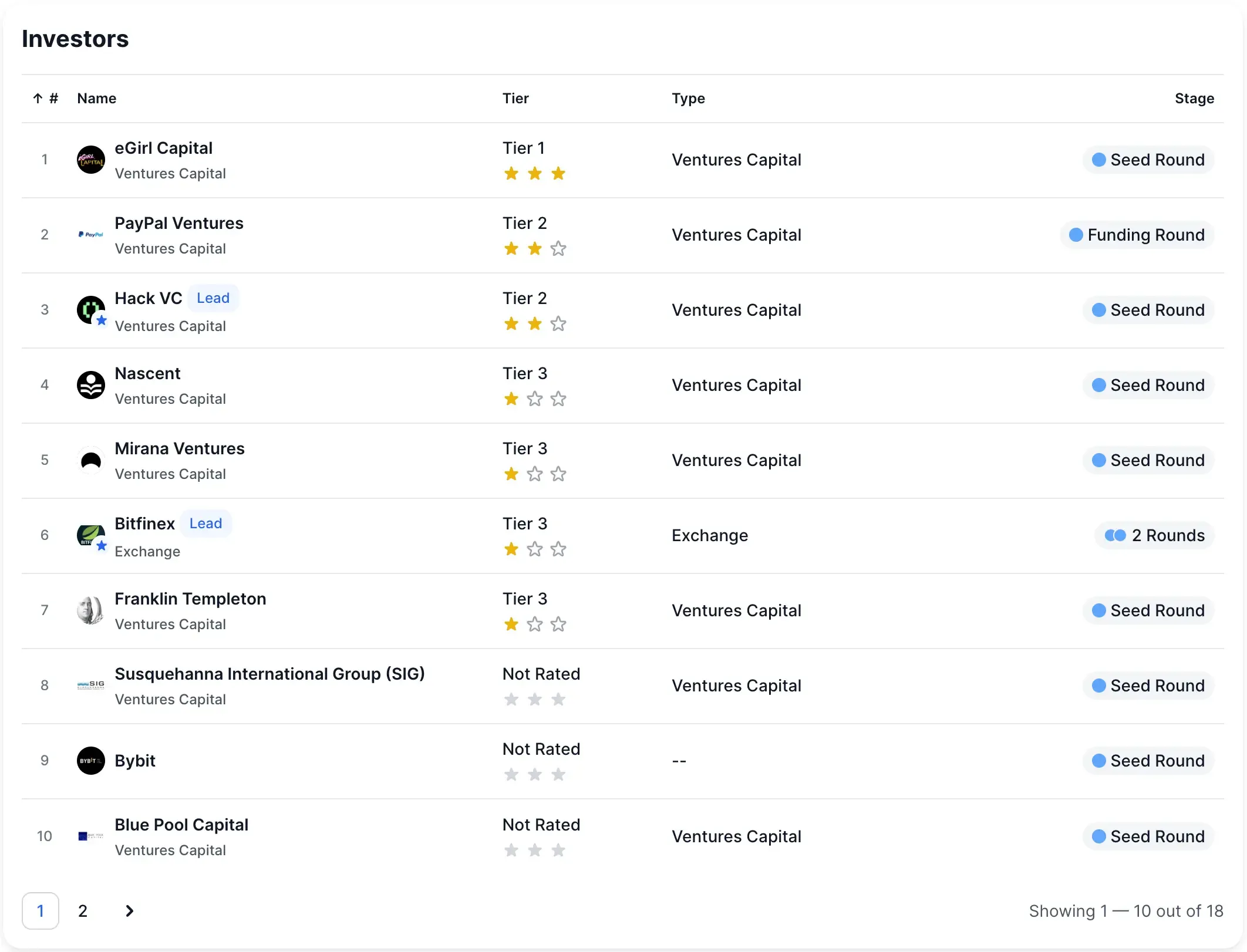Select page 1 in pagination
This screenshot has height=952, width=1247.
pyautogui.click(x=41, y=911)
